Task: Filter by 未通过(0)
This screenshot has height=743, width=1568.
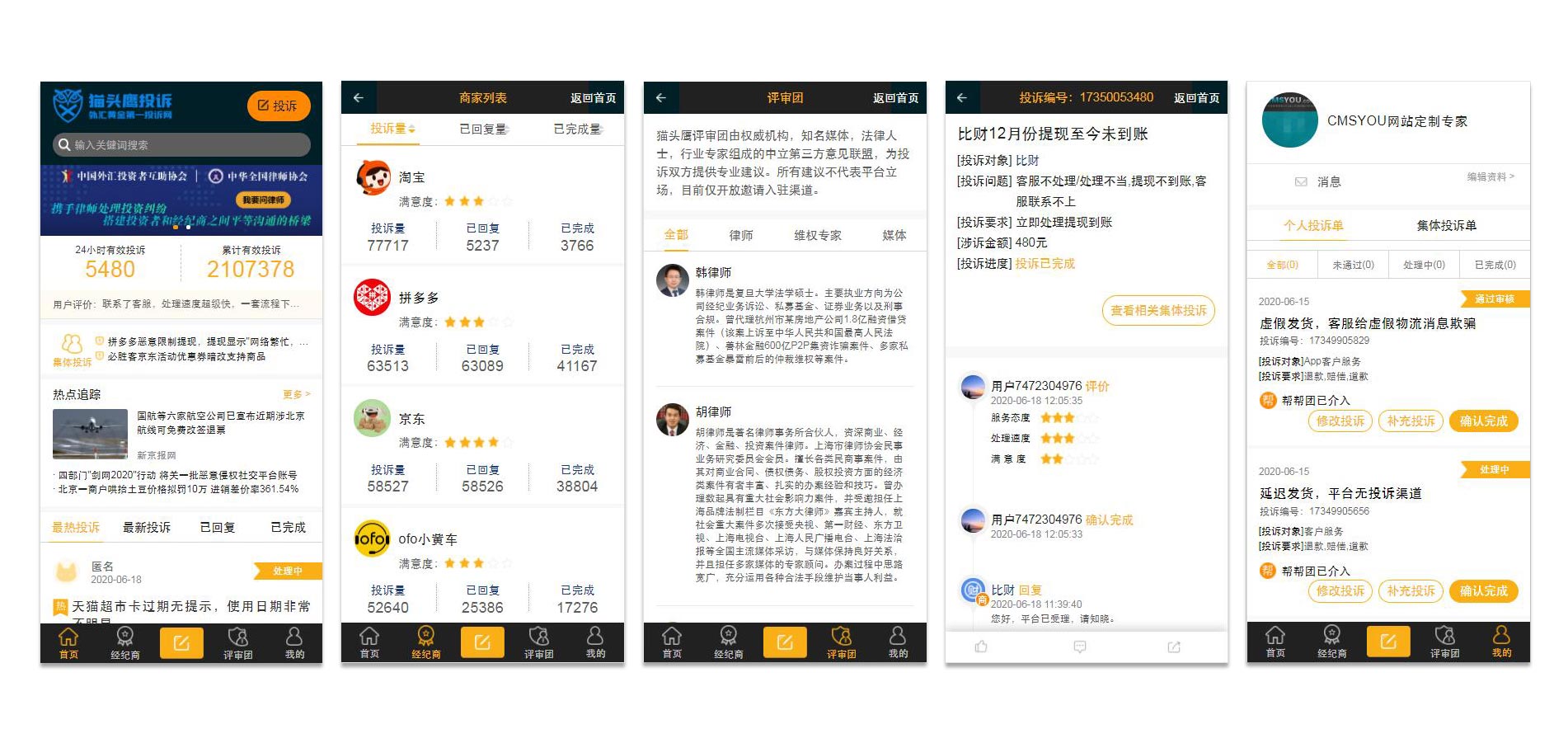Action: [1353, 265]
